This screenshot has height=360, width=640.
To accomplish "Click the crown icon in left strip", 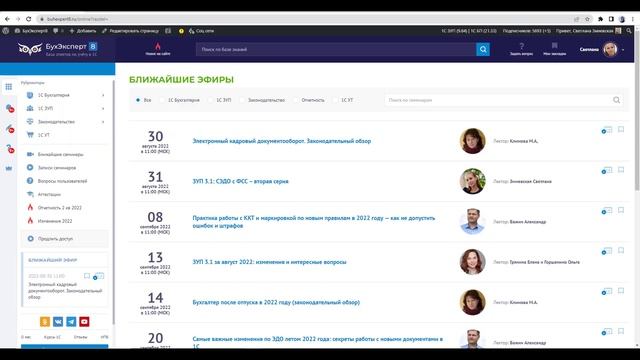I will click(9, 168).
